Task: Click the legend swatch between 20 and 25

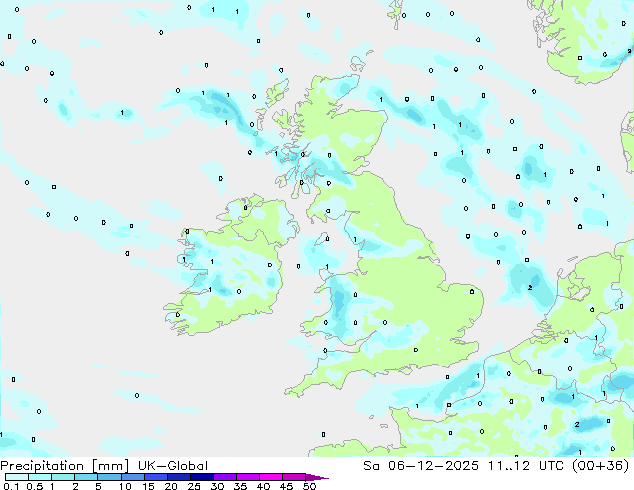Action: pyautogui.click(x=179, y=477)
